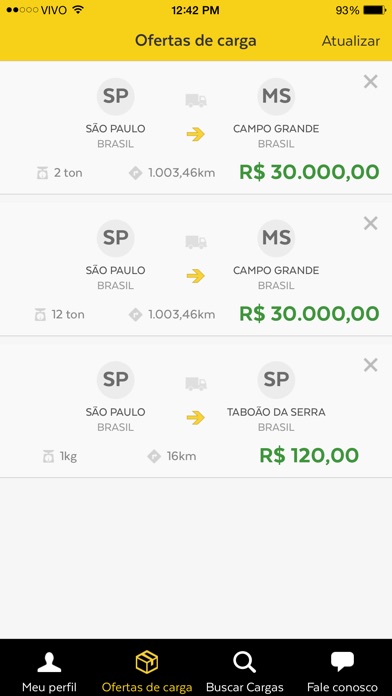Screen dimensions: 392x696
Task: Tap the truck icon in second offer
Action: point(196,242)
